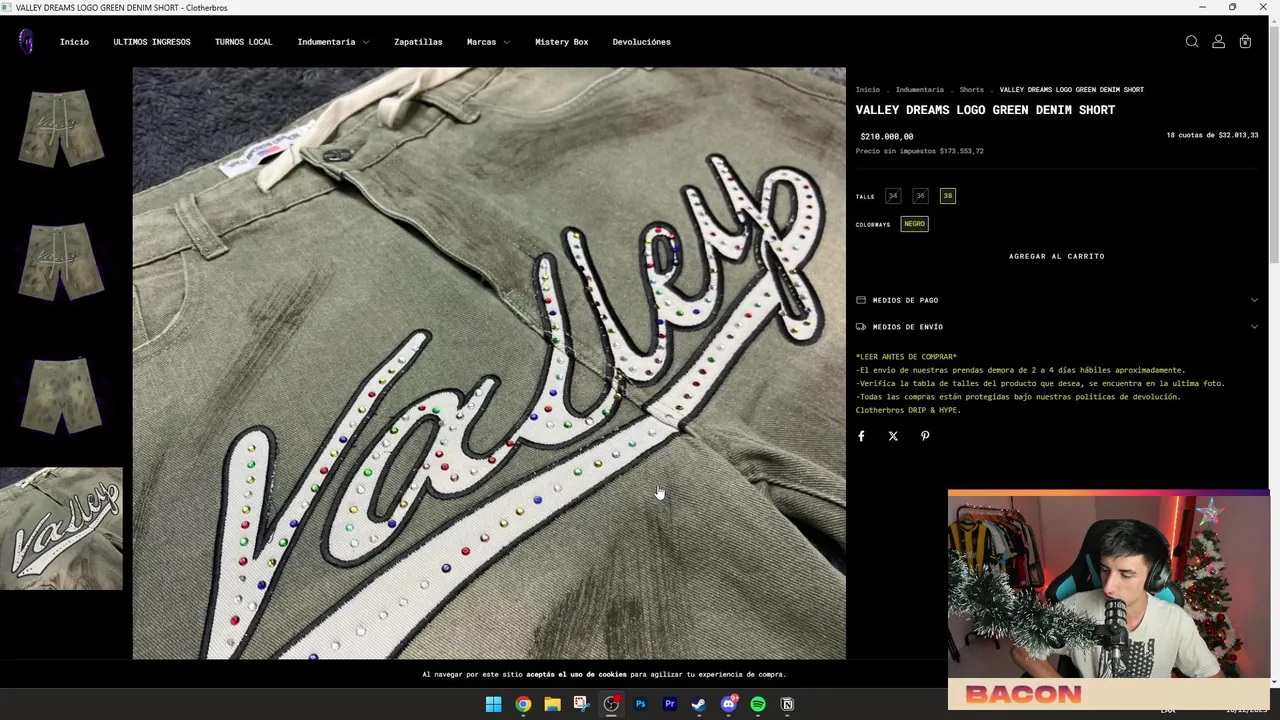Click Agregar al carrito button
The height and width of the screenshot is (720, 1280).
1056,256
